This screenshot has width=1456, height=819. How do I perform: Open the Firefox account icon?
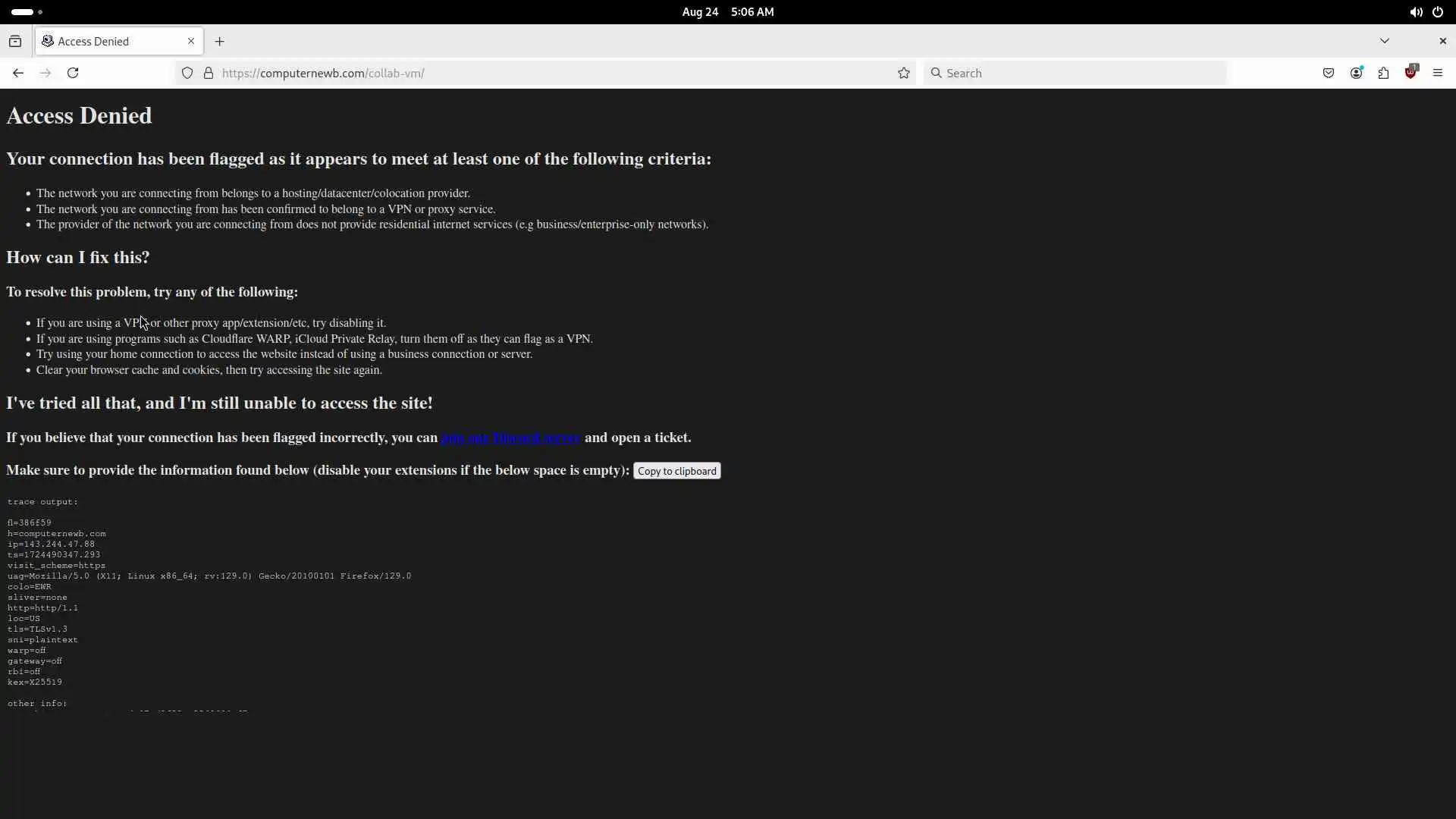[1356, 73]
